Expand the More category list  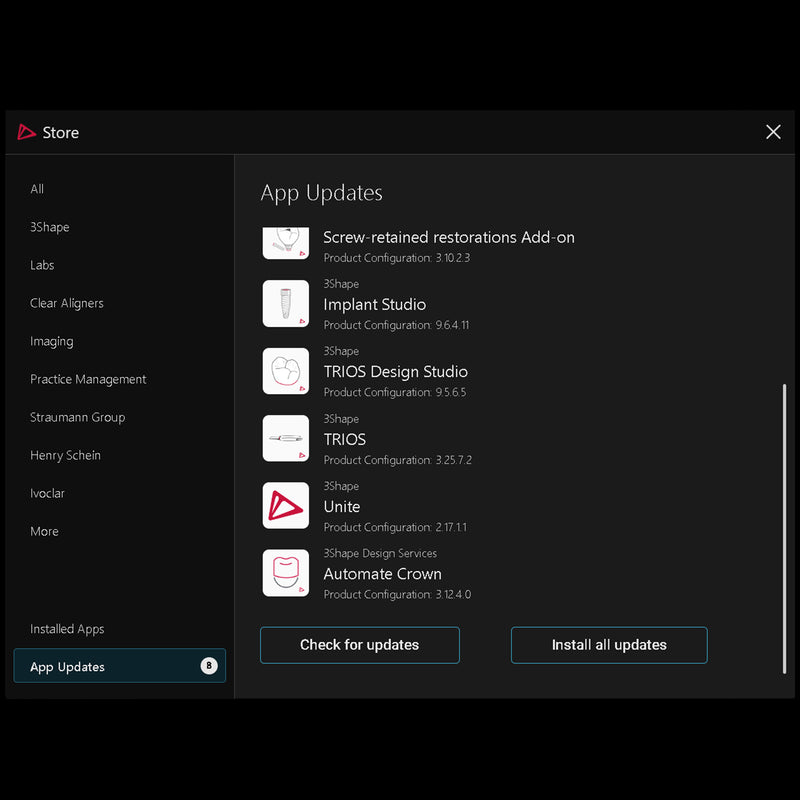tap(44, 531)
